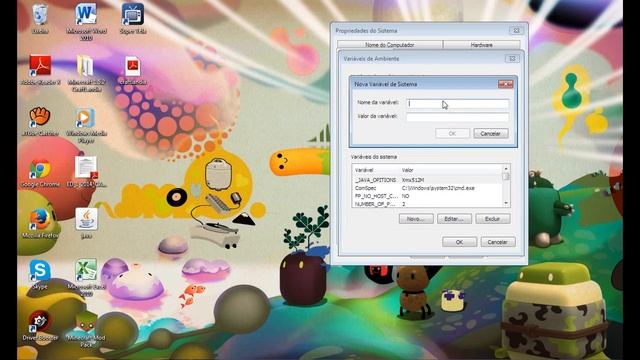Viewport: 640px width, 360px height.
Task: Select the FP_NO_HOST_C... variable row
Action: click(427, 196)
